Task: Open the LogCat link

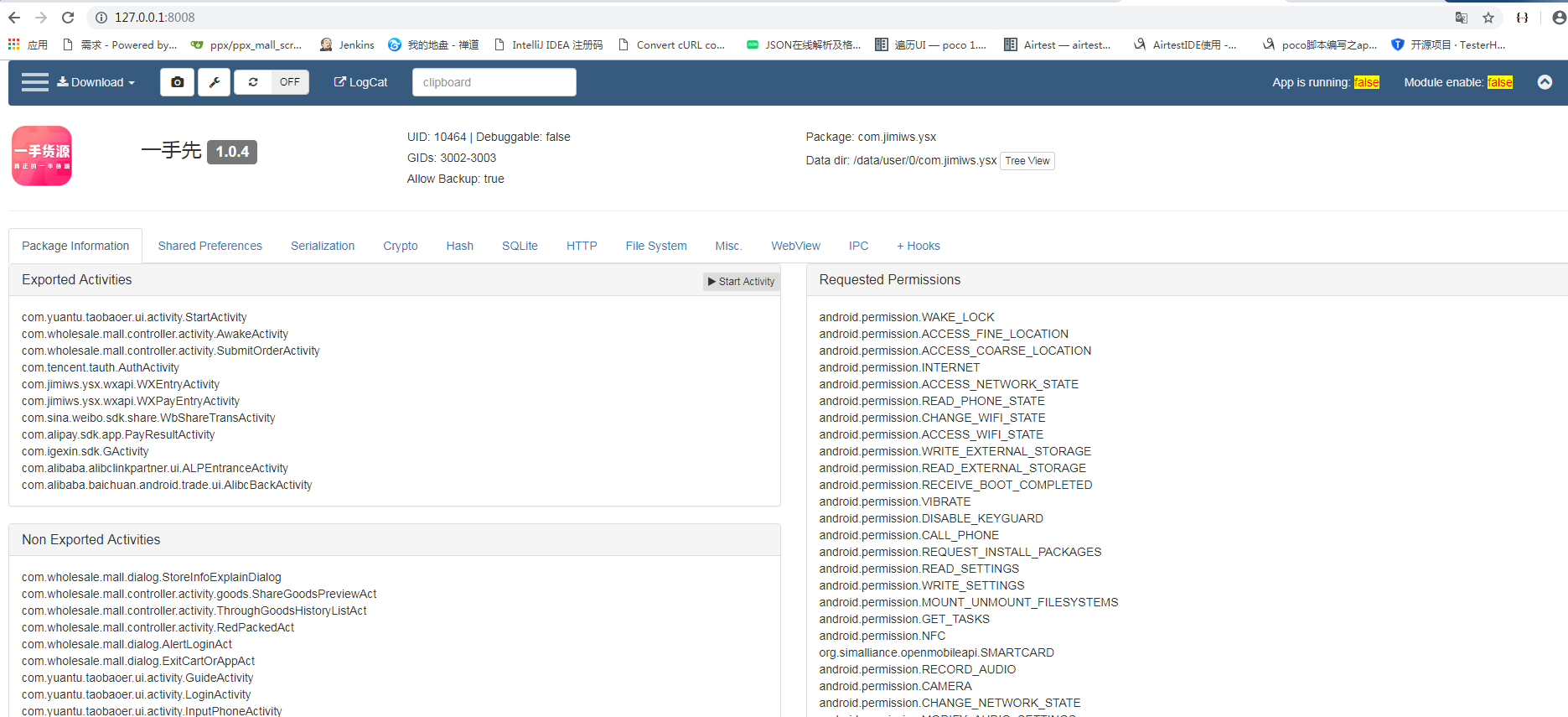Action: (x=360, y=82)
